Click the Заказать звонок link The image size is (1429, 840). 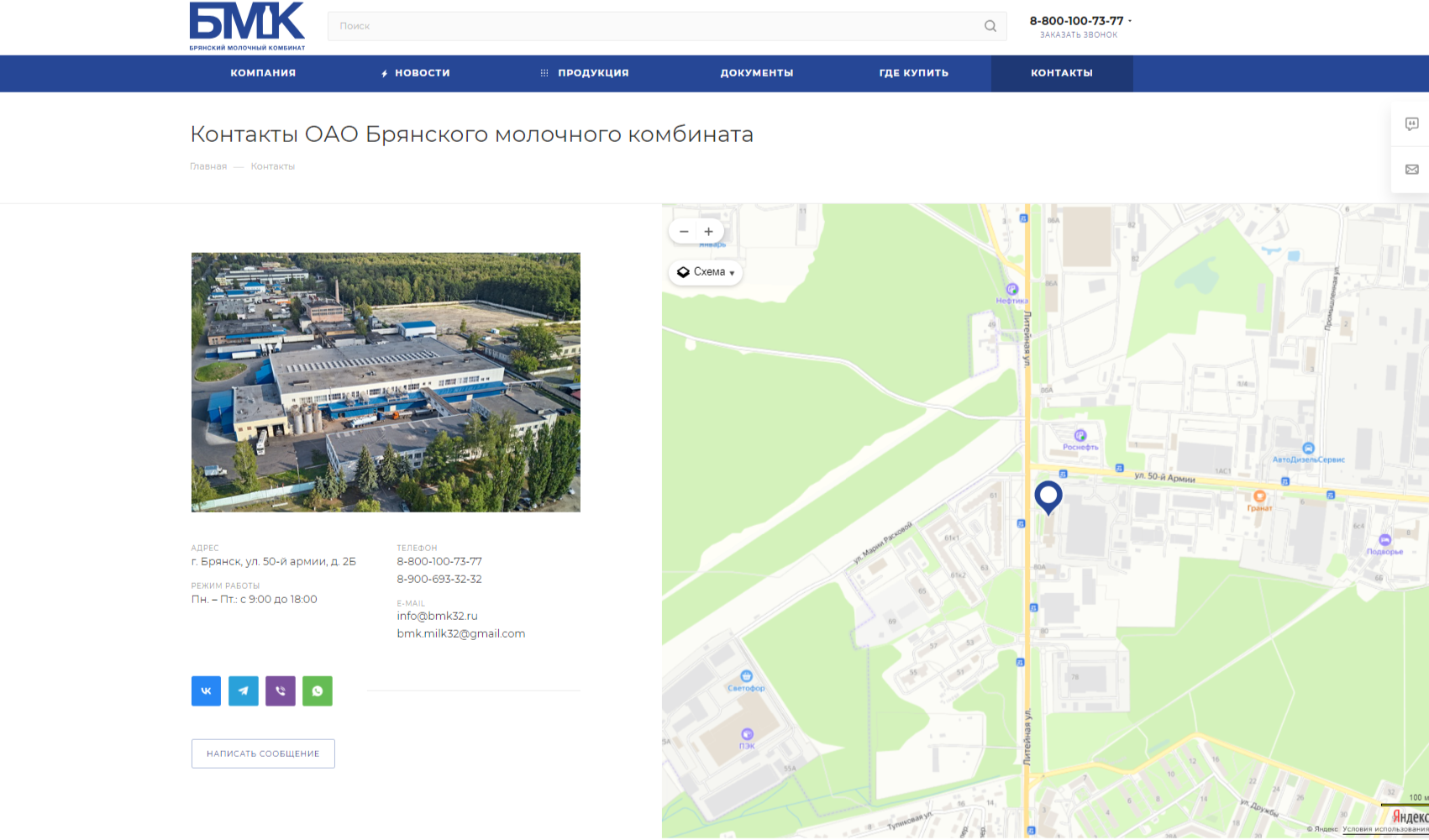[x=1079, y=35]
